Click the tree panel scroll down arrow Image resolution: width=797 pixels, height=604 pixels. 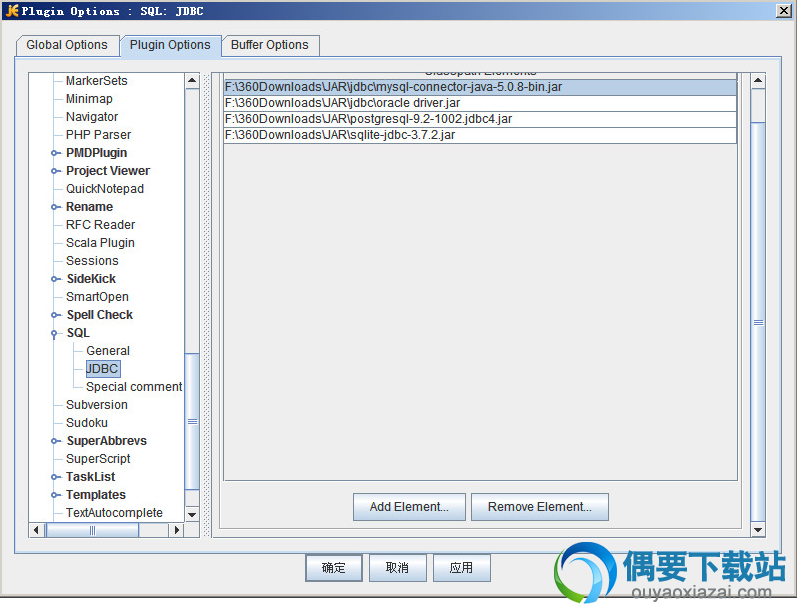tap(192, 515)
